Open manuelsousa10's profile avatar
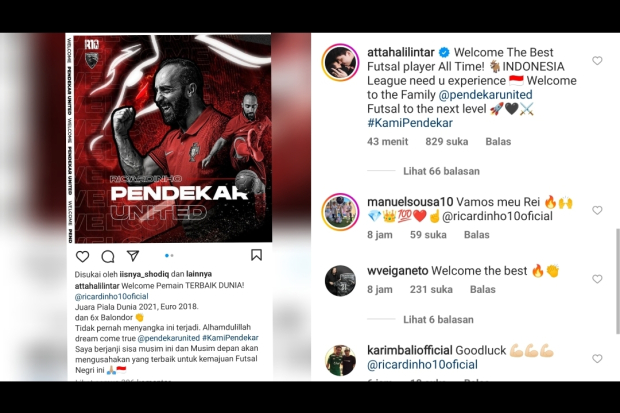This screenshot has width=620, height=413. click(x=340, y=212)
